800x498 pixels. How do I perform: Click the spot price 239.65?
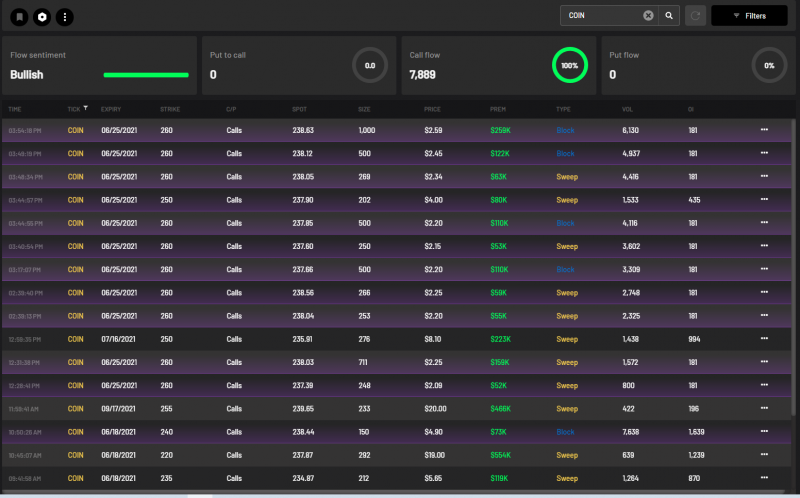303,409
